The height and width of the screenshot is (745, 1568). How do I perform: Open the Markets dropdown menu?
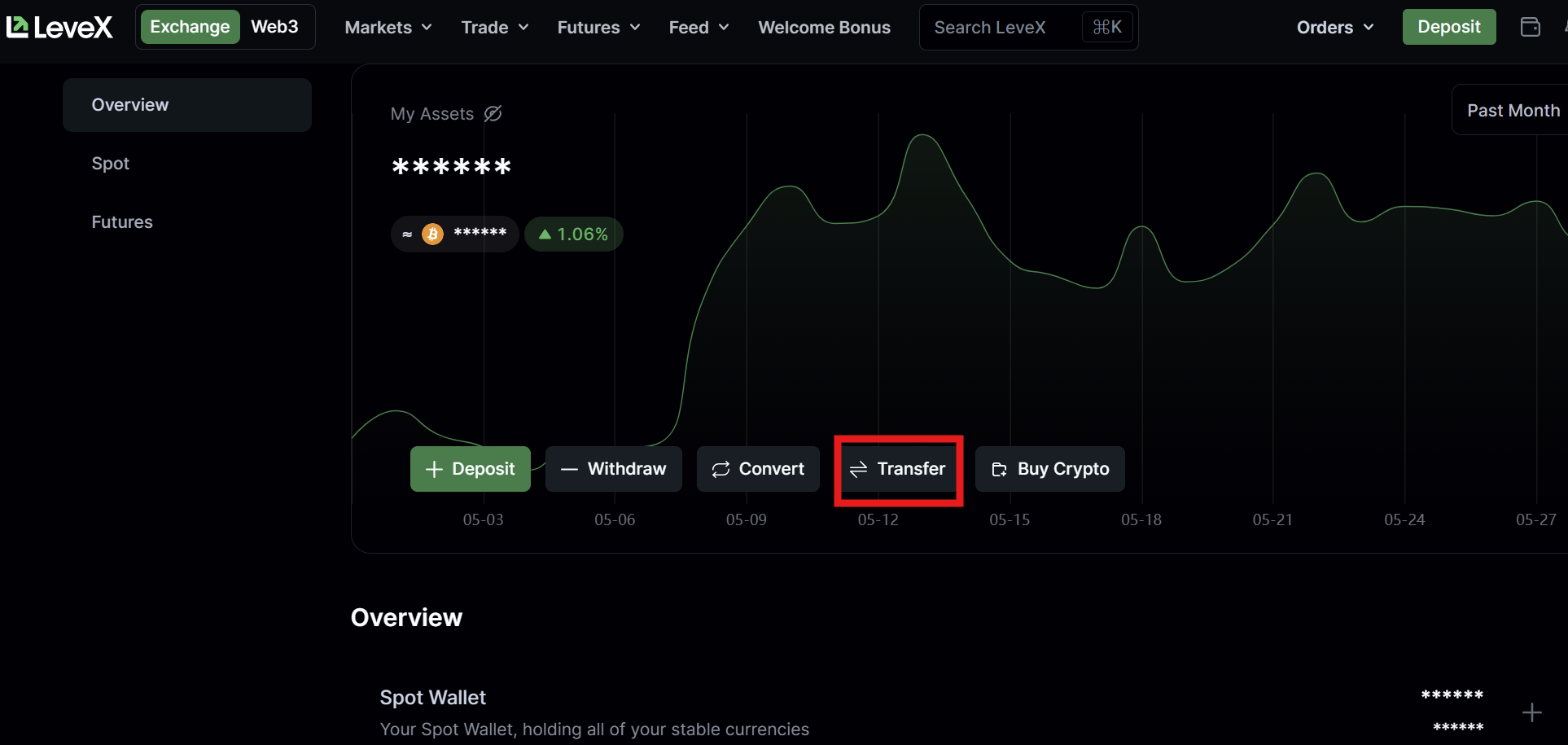[388, 28]
